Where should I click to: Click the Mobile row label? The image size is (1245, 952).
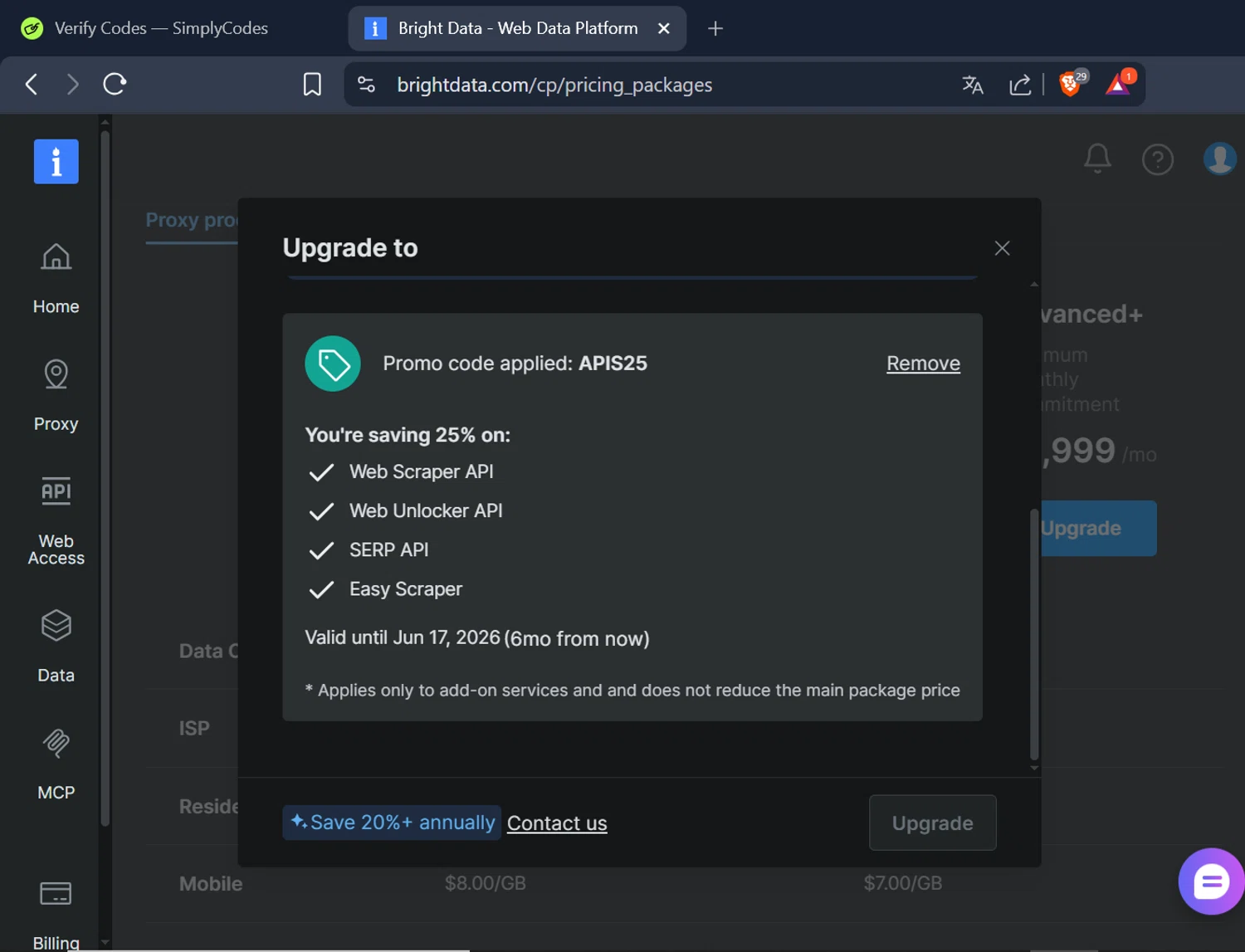211,884
